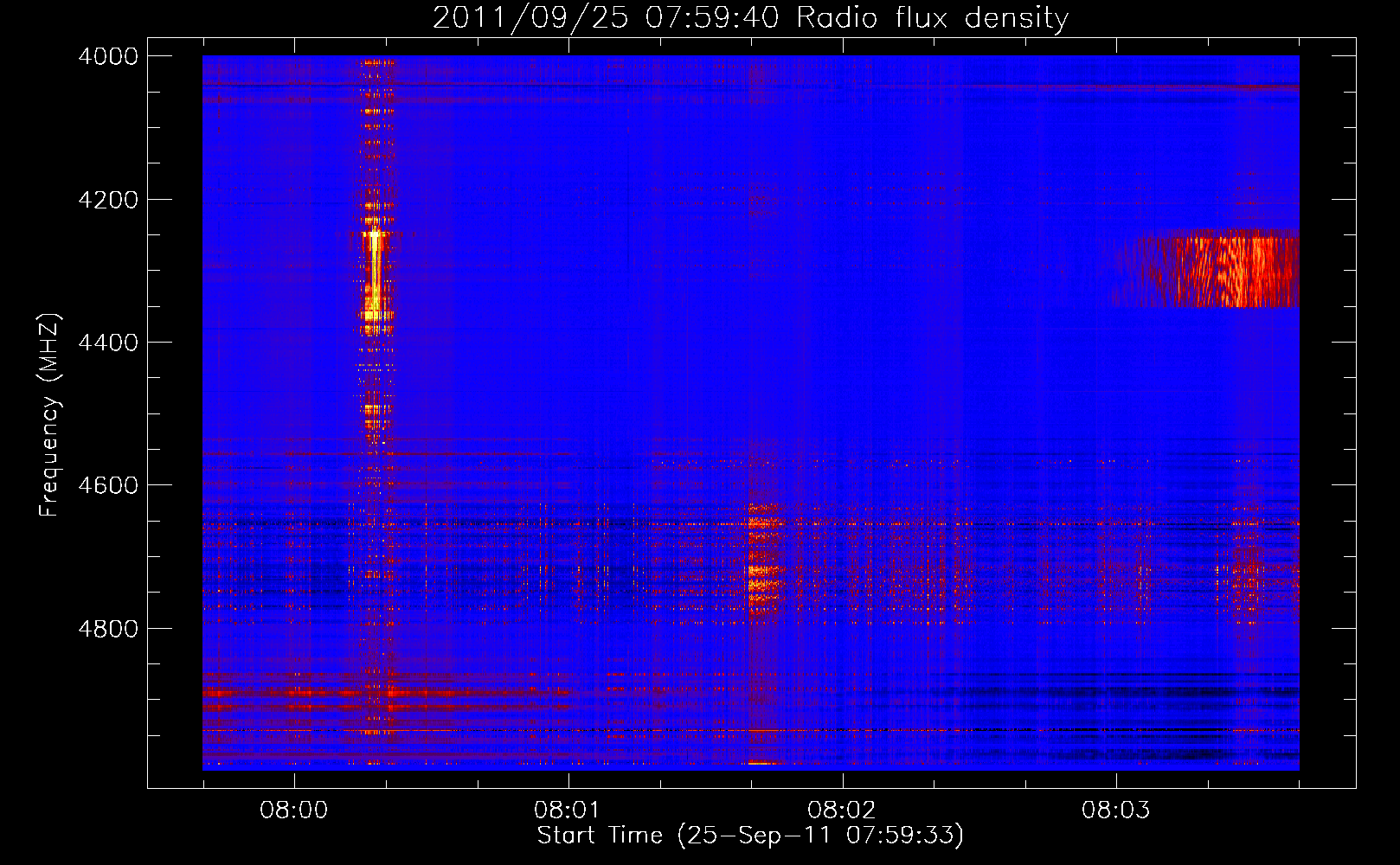Viewport: 1400px width, 865px height.
Task: Click the 4400 frequency tick label
Action: pos(108,343)
